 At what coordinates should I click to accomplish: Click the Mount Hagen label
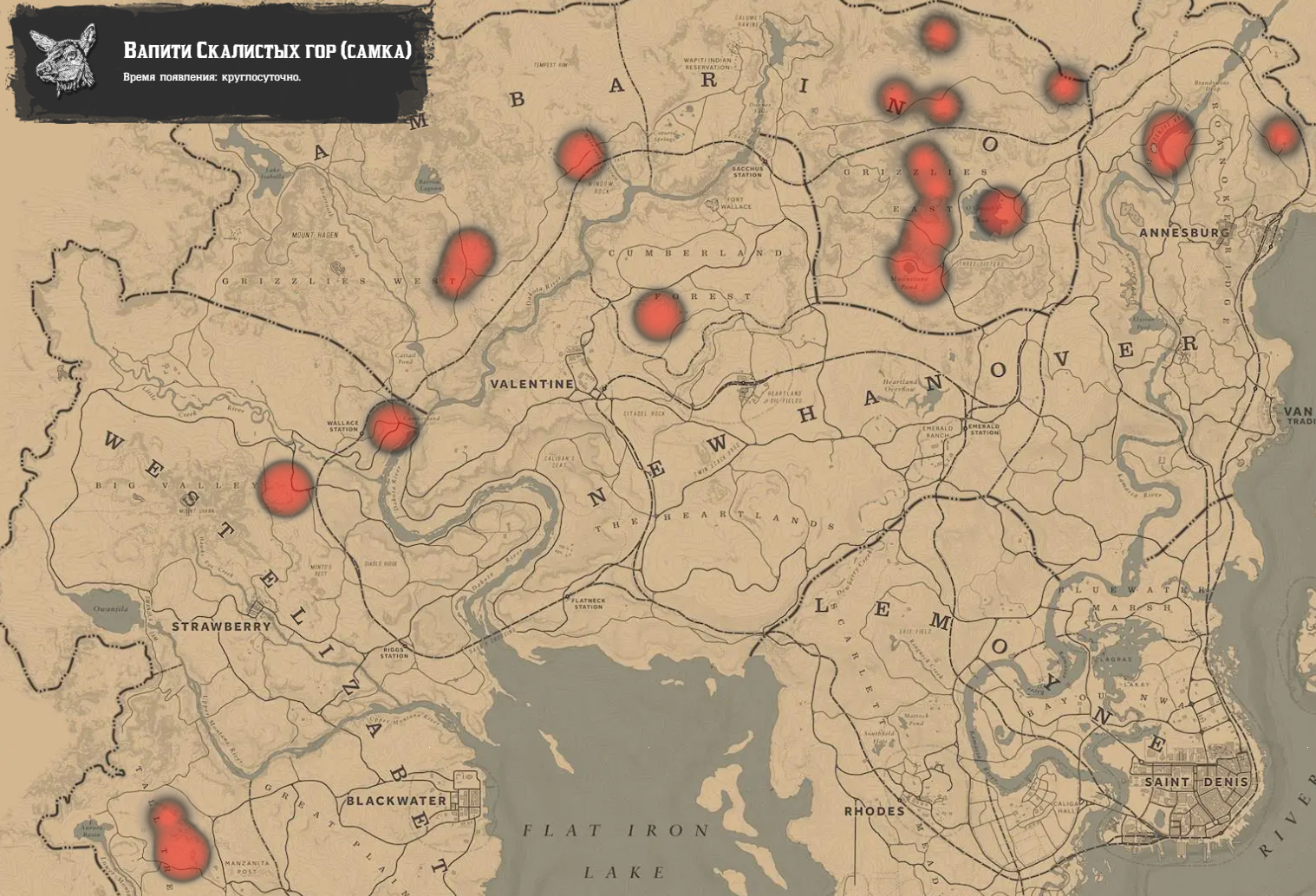pyautogui.click(x=315, y=236)
